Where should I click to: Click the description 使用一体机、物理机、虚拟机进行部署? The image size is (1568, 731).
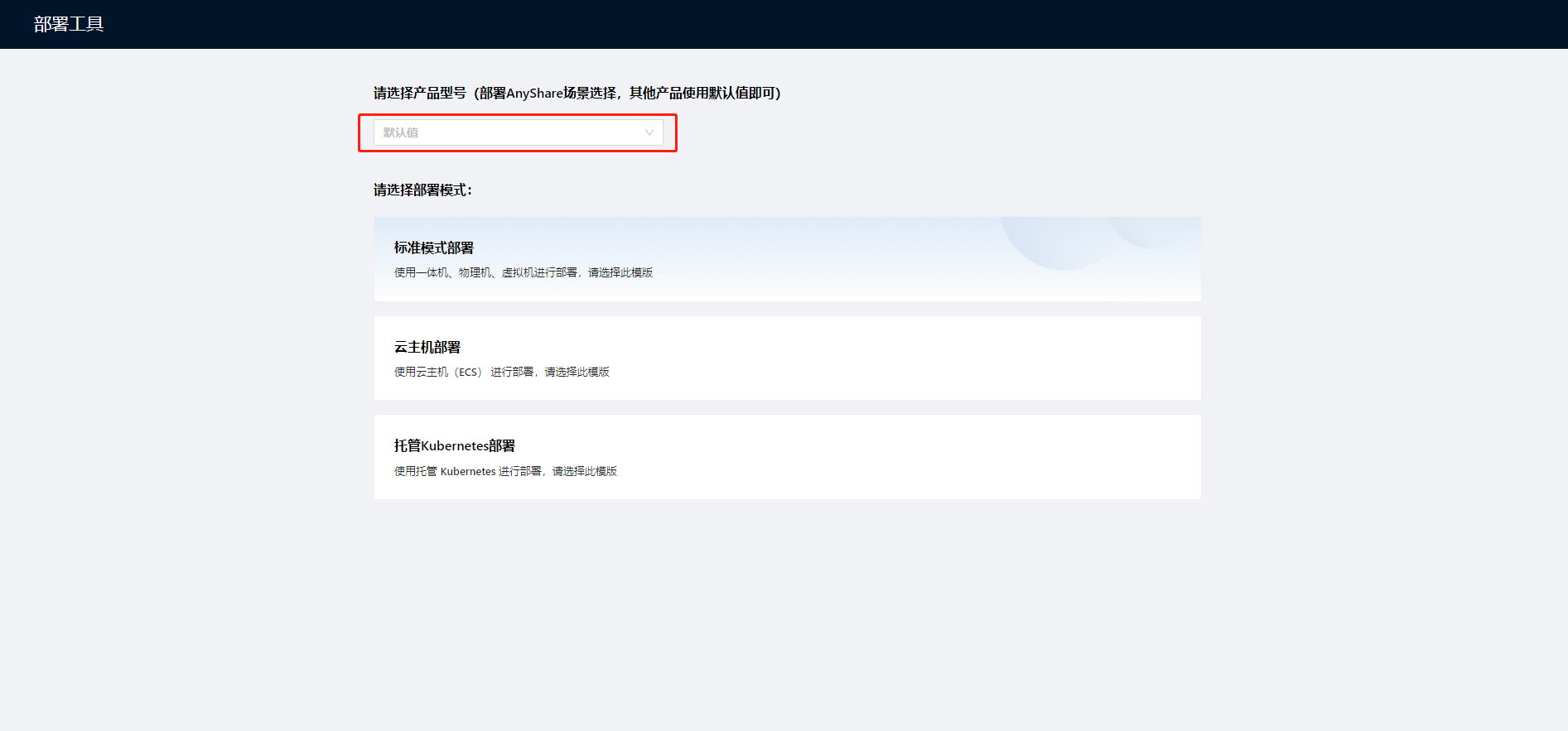pyautogui.click(x=523, y=272)
